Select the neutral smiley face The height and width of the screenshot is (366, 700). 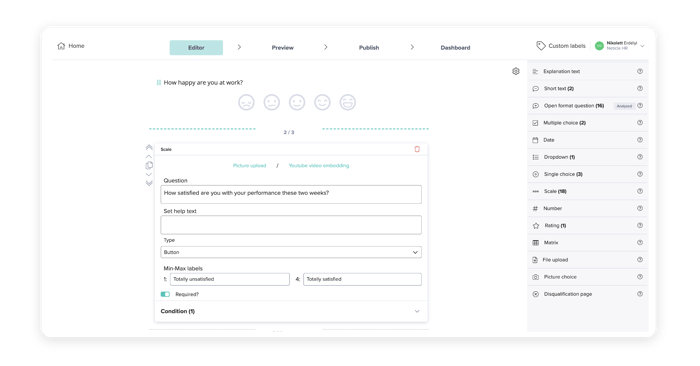click(297, 102)
